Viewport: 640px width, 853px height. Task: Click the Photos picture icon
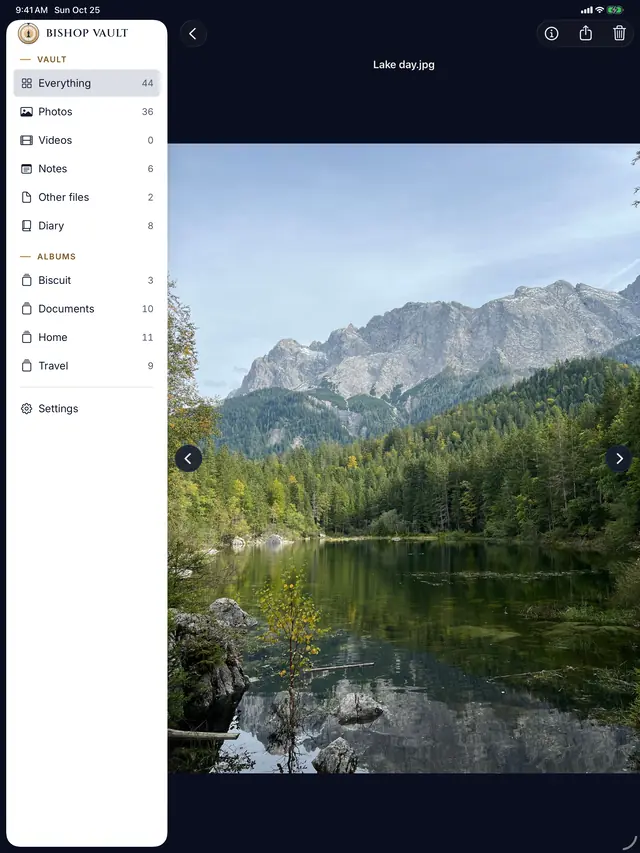(26, 112)
